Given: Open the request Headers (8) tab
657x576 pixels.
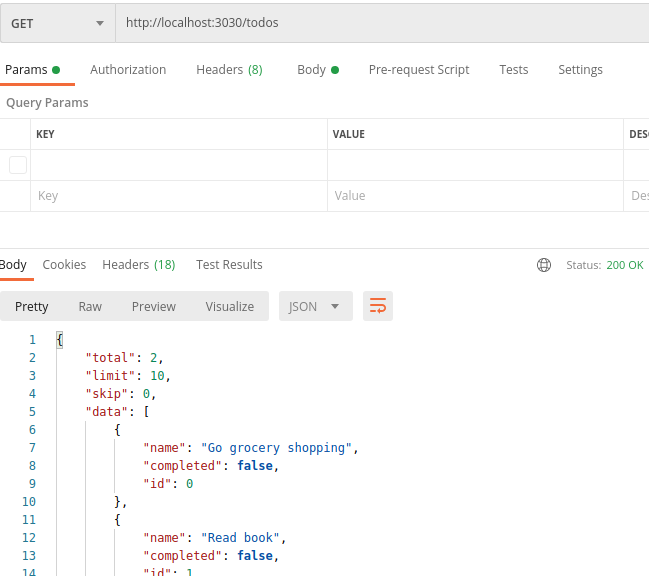Looking at the screenshot, I should pyautogui.click(x=229, y=70).
